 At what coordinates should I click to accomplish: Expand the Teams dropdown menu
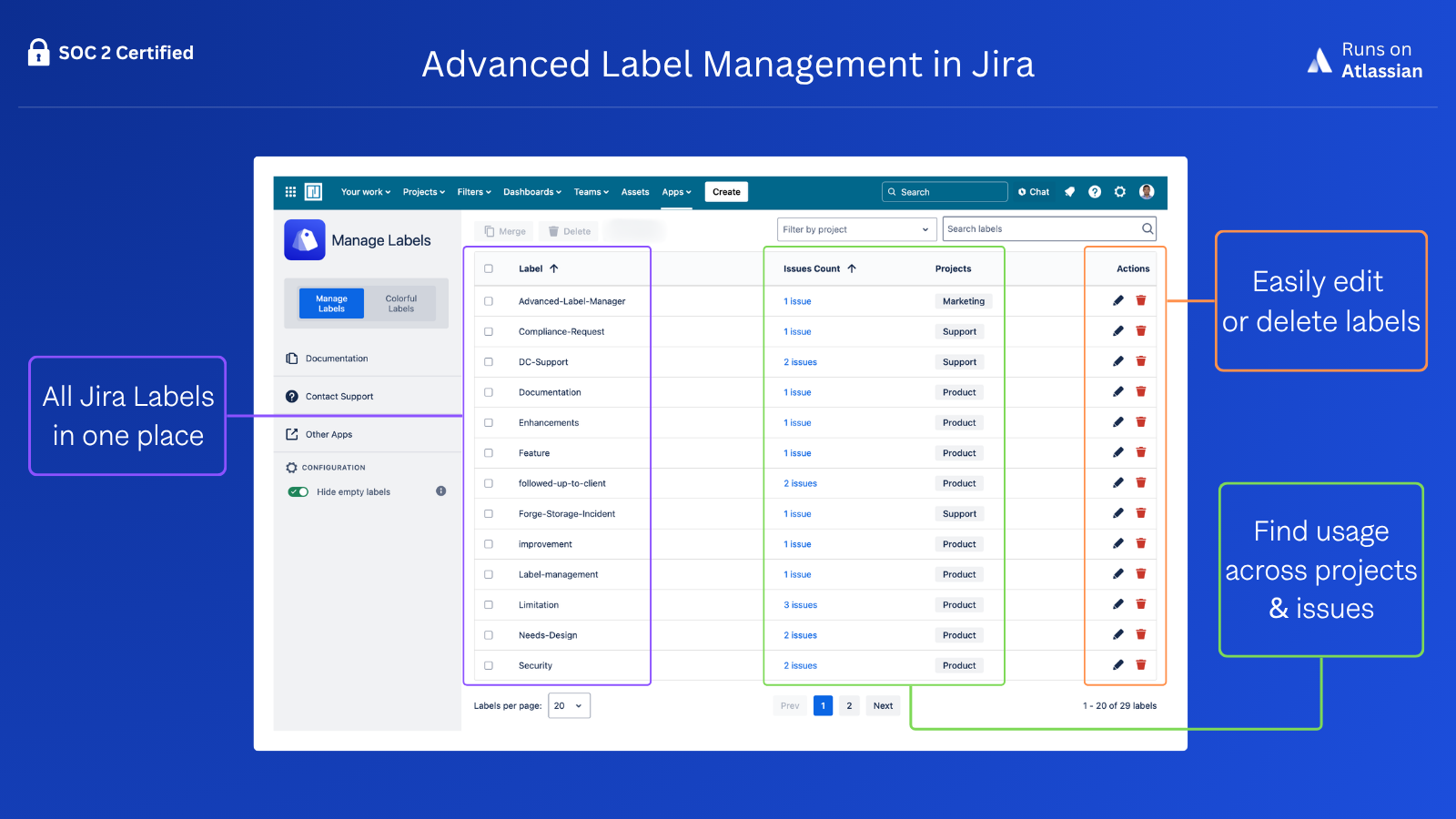[591, 192]
